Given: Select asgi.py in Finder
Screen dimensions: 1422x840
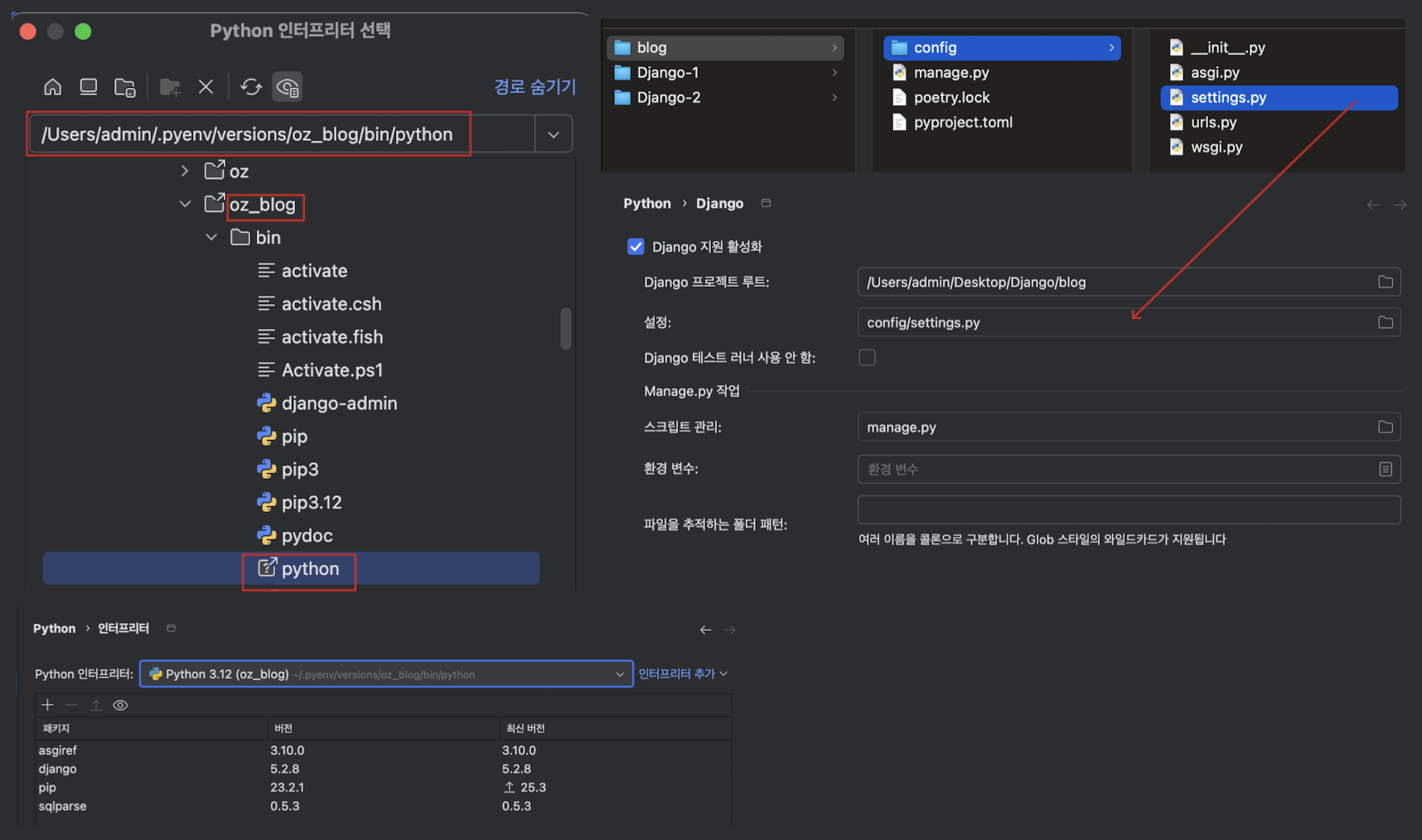Looking at the screenshot, I should point(1279,73).
